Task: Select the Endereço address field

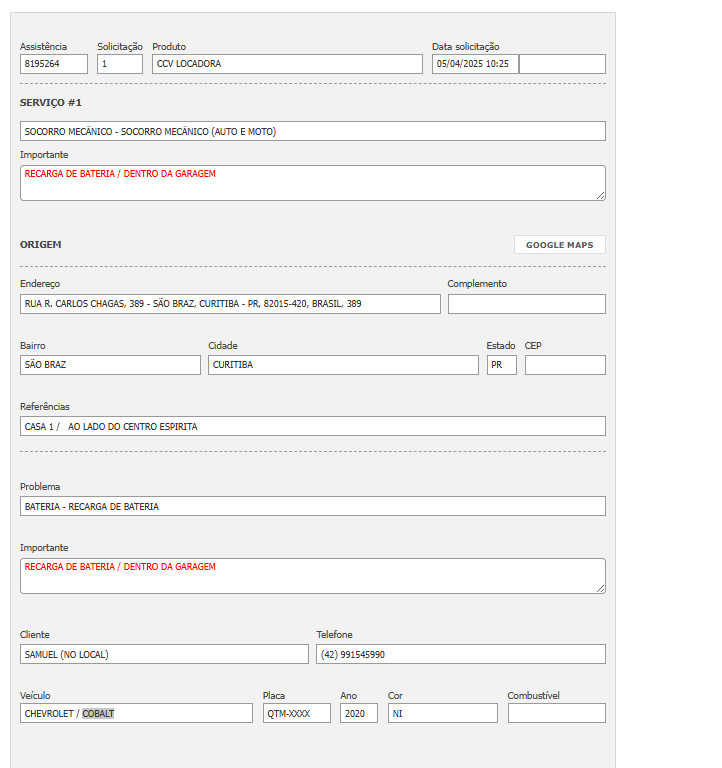Action: pos(230,304)
